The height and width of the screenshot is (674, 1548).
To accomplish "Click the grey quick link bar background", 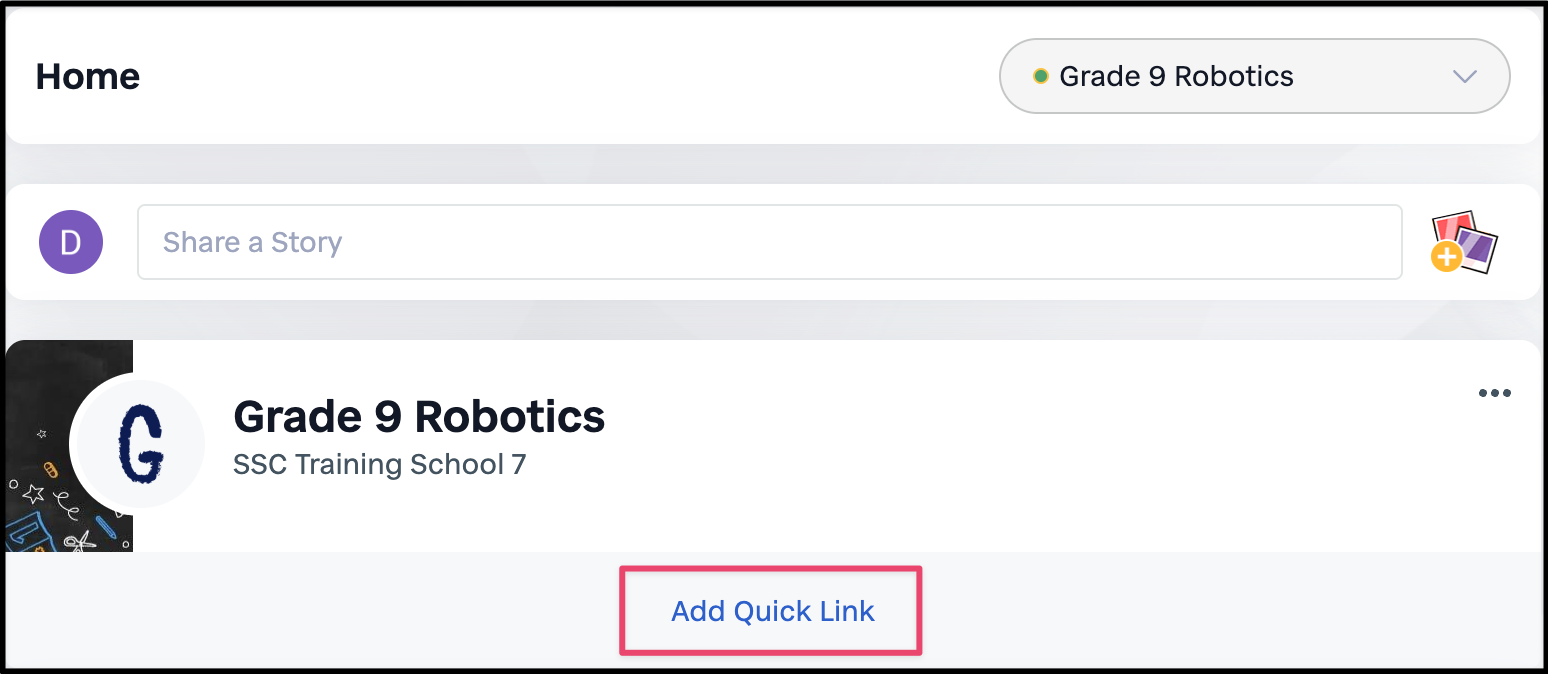I will pyautogui.click(x=1200, y=610).
